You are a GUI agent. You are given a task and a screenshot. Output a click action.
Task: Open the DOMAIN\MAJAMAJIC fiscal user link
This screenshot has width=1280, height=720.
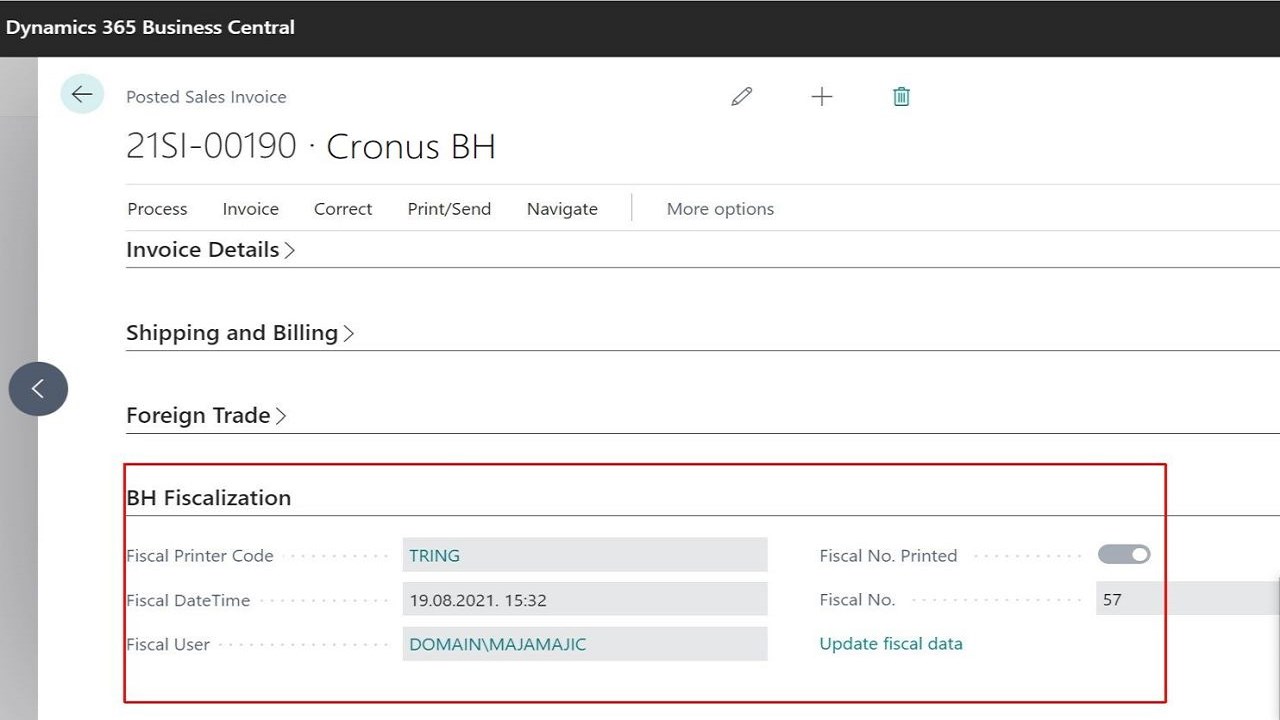[x=497, y=644]
